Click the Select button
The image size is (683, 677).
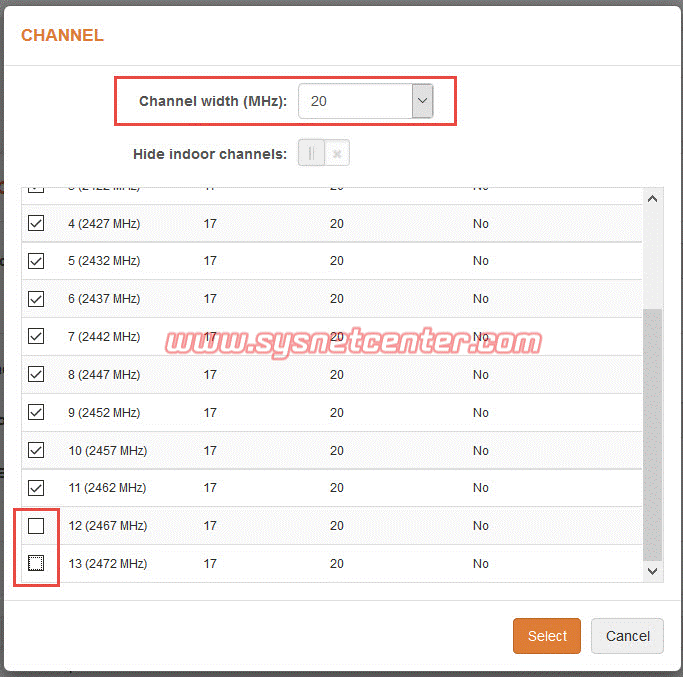click(546, 636)
